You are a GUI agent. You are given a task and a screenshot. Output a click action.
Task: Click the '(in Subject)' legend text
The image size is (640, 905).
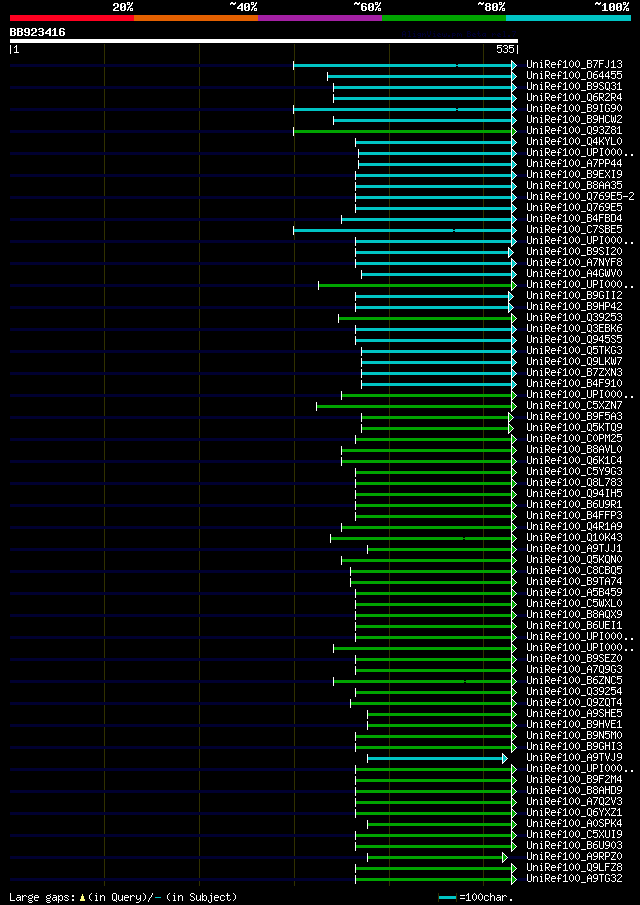click(201, 897)
